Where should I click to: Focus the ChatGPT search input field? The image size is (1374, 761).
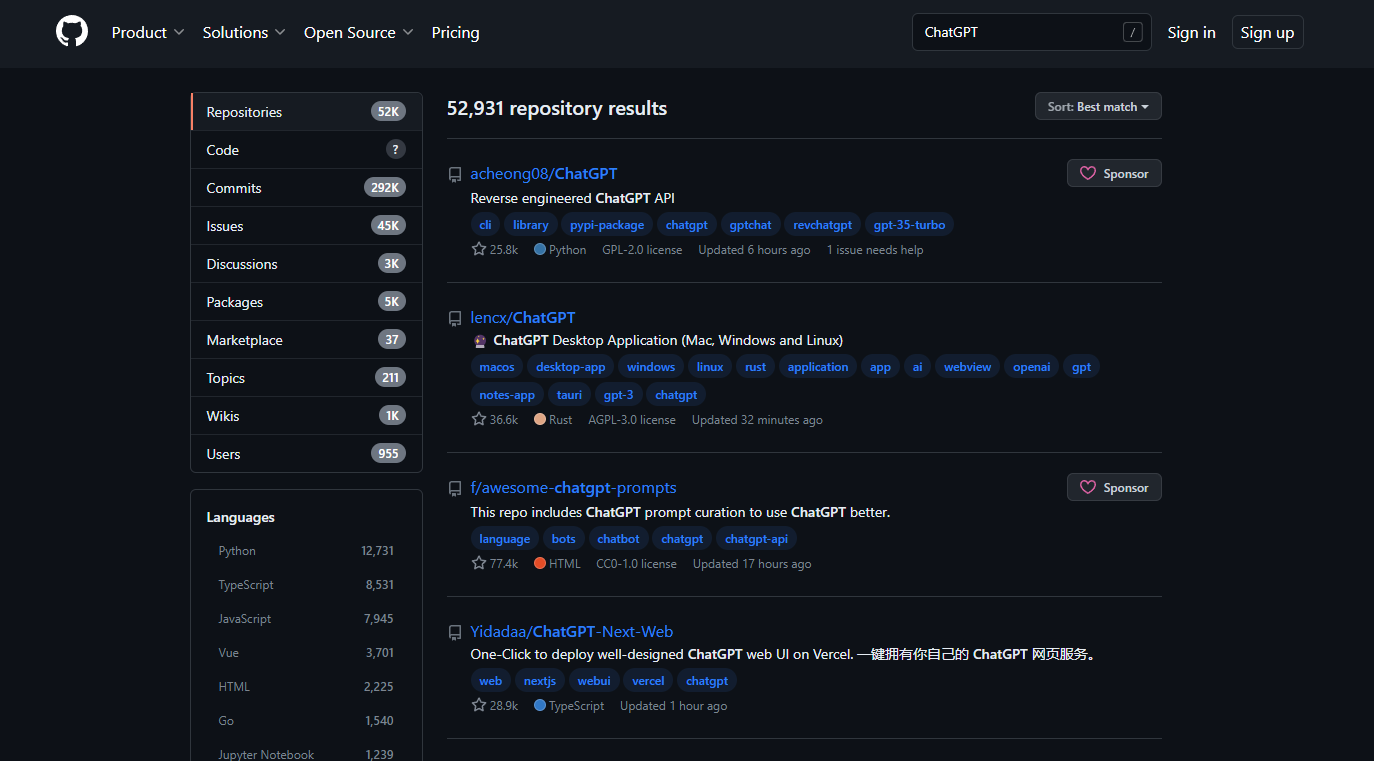coord(1031,32)
